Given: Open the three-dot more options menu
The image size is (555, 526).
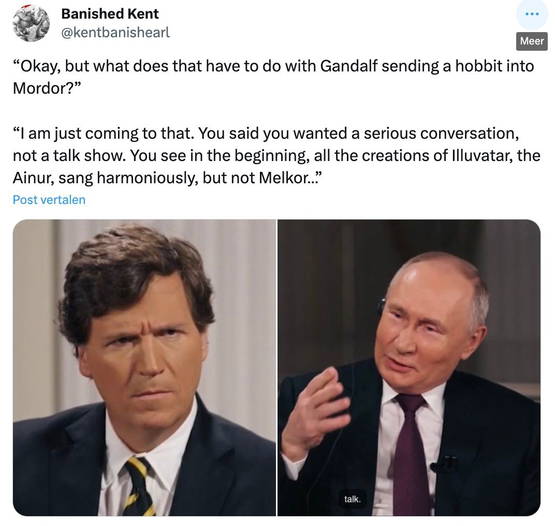Looking at the screenshot, I should coord(532,14).
